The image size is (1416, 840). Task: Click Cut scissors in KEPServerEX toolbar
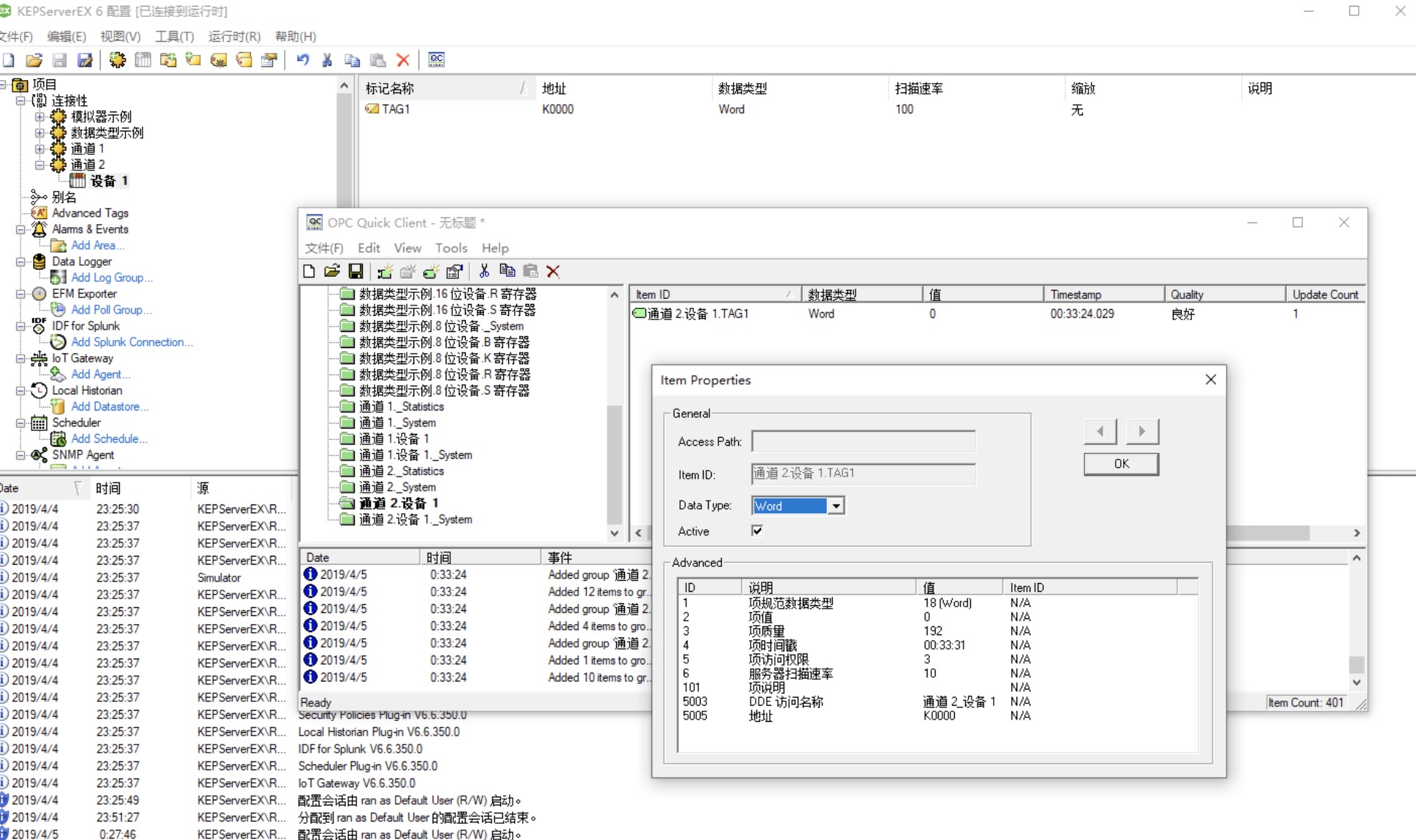pos(328,60)
